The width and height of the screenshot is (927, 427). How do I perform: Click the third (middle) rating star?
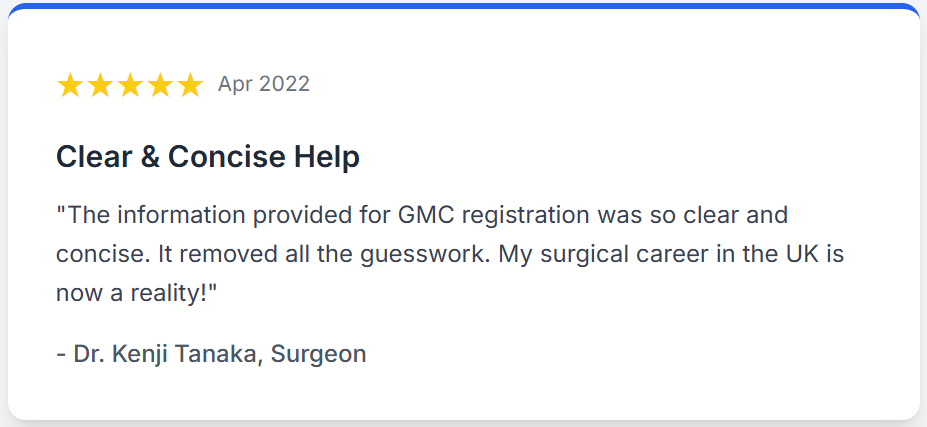(130, 85)
